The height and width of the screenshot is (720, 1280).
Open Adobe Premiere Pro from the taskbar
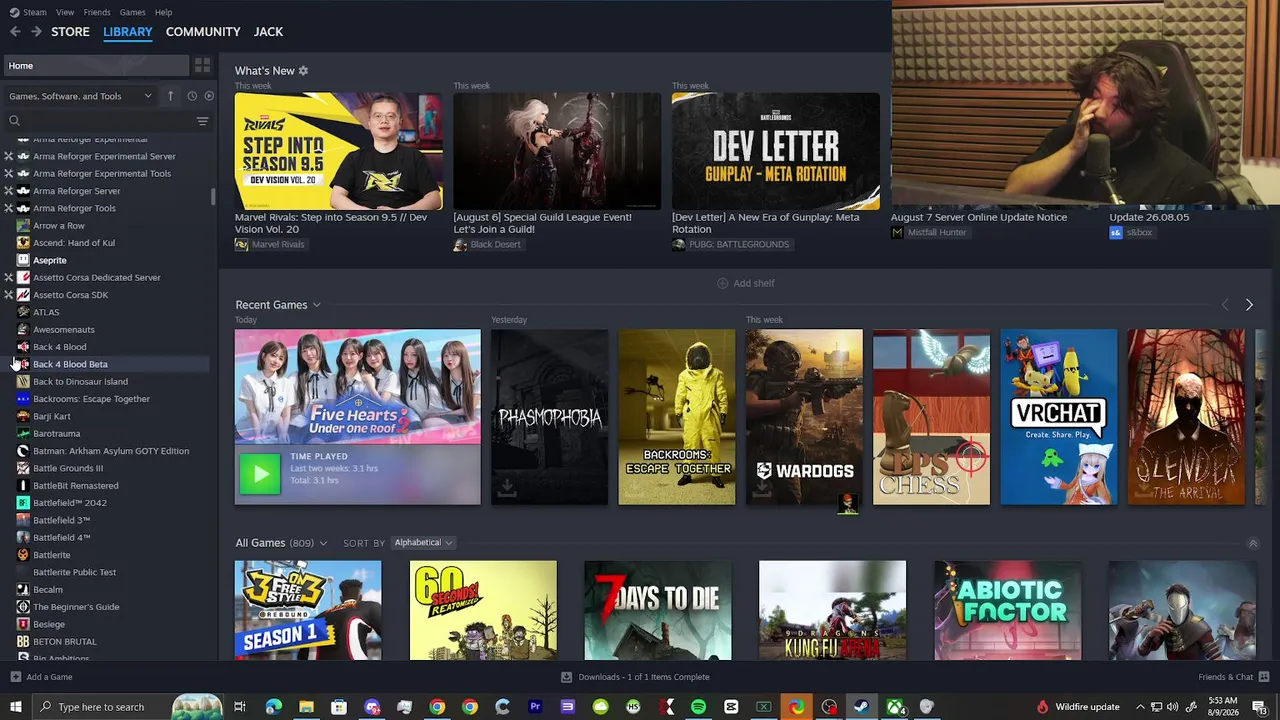click(x=535, y=707)
